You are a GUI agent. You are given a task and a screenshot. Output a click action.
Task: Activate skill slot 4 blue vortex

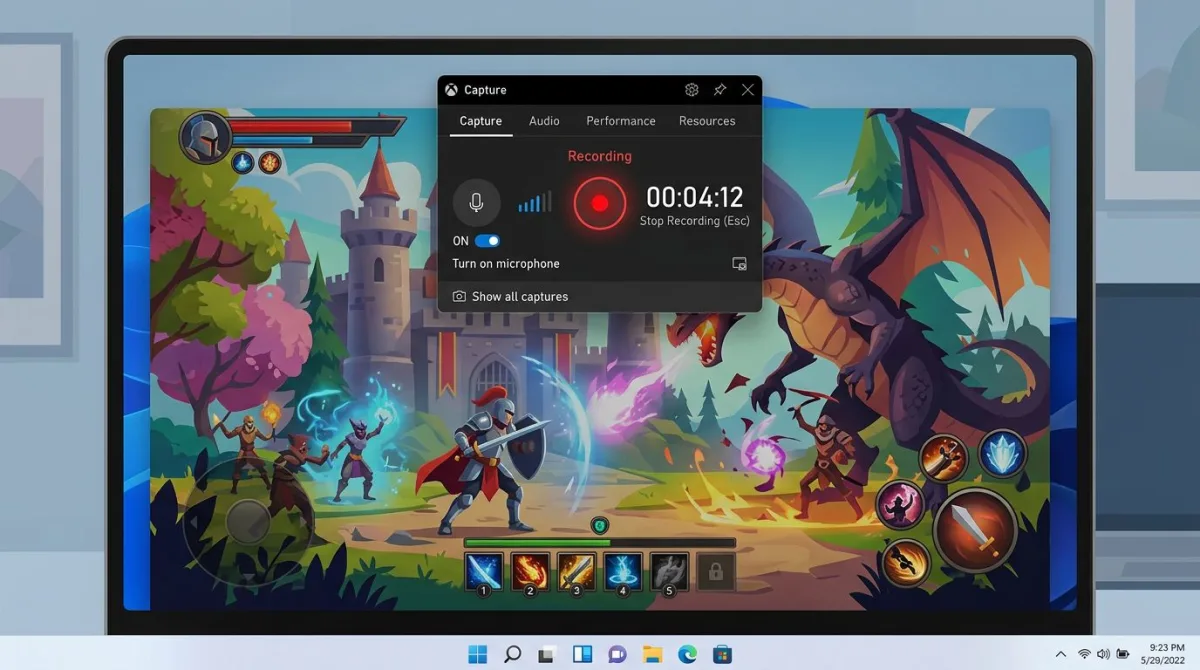point(623,571)
